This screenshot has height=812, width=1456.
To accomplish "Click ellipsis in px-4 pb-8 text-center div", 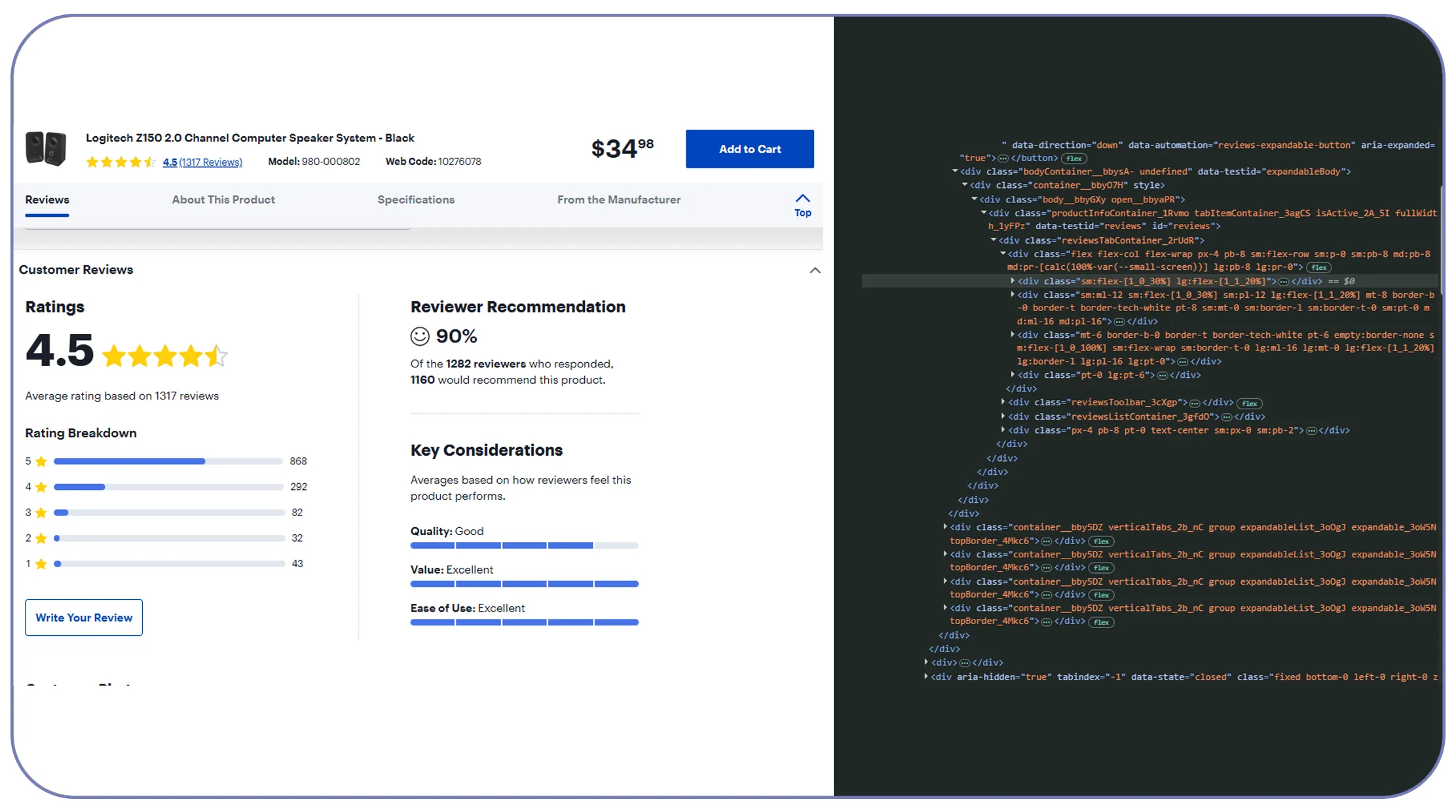I will [1311, 431].
